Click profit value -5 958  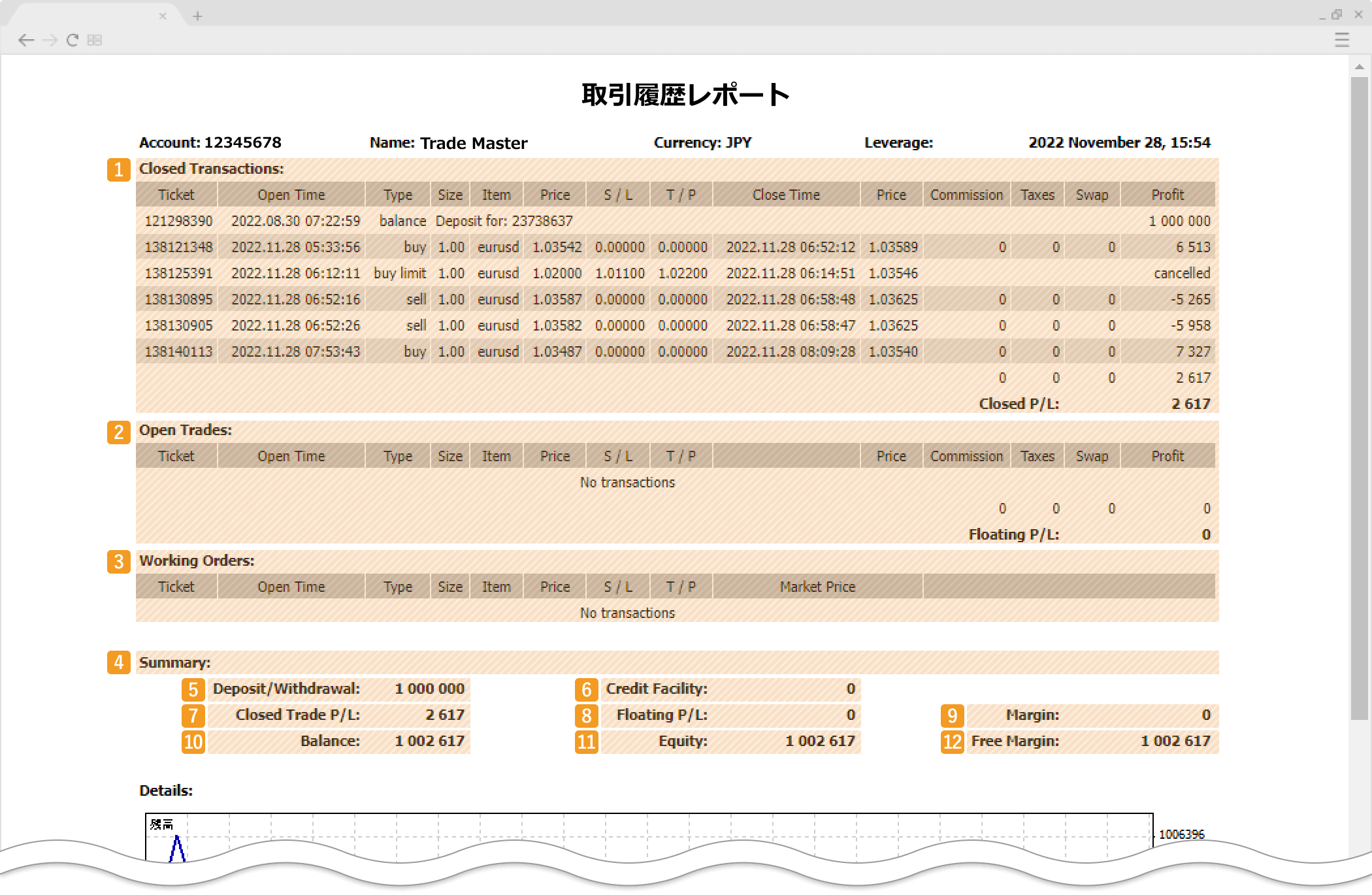coord(1190,325)
